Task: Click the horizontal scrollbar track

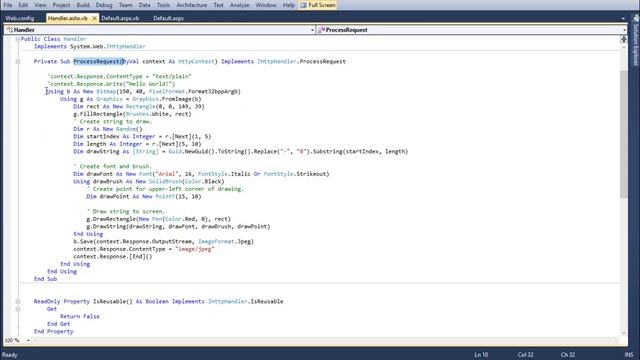Action: 324,340
